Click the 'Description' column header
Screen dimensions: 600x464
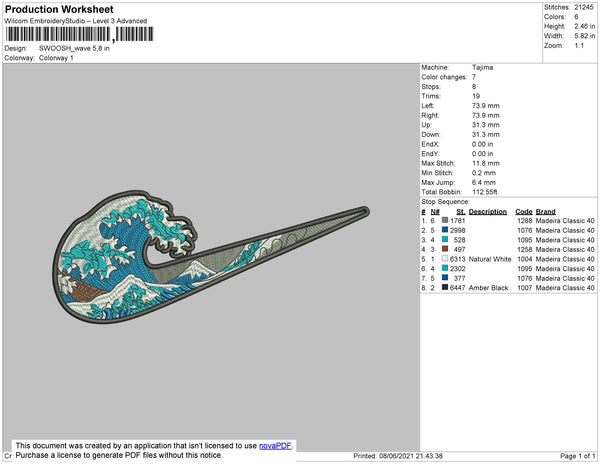(x=488, y=212)
